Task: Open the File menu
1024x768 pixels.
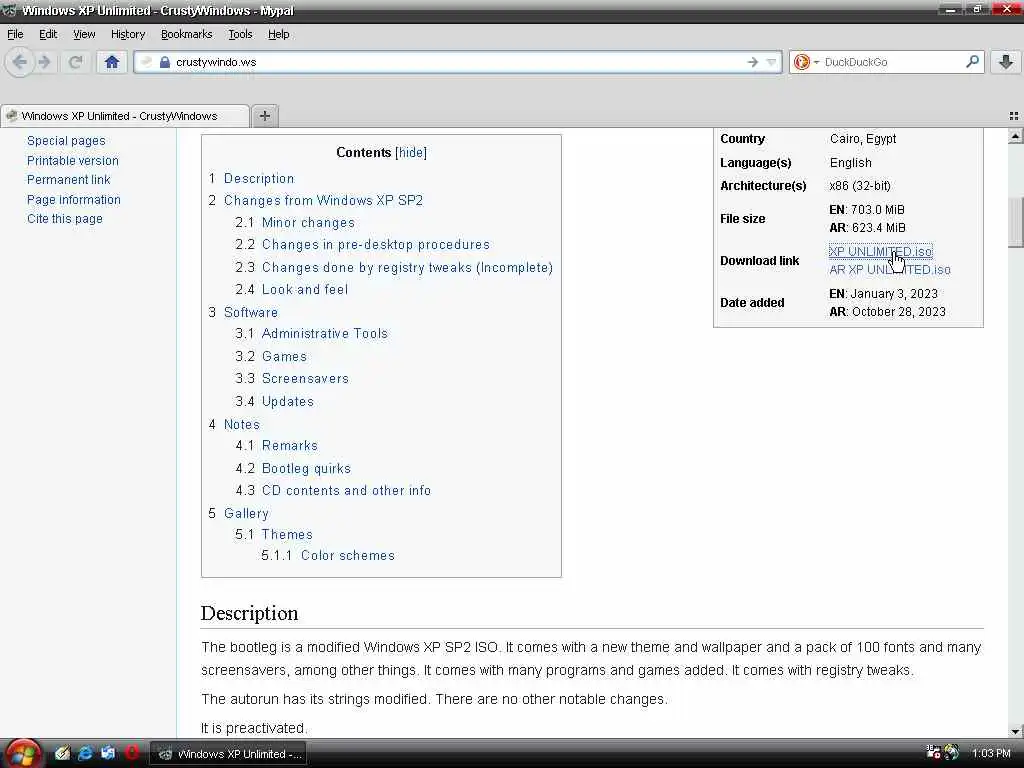Action: coord(15,34)
